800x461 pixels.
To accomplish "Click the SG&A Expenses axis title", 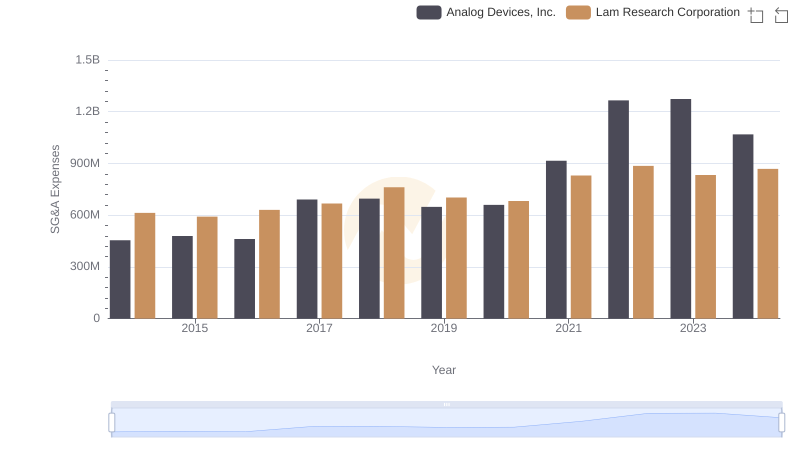I will tap(55, 189).
